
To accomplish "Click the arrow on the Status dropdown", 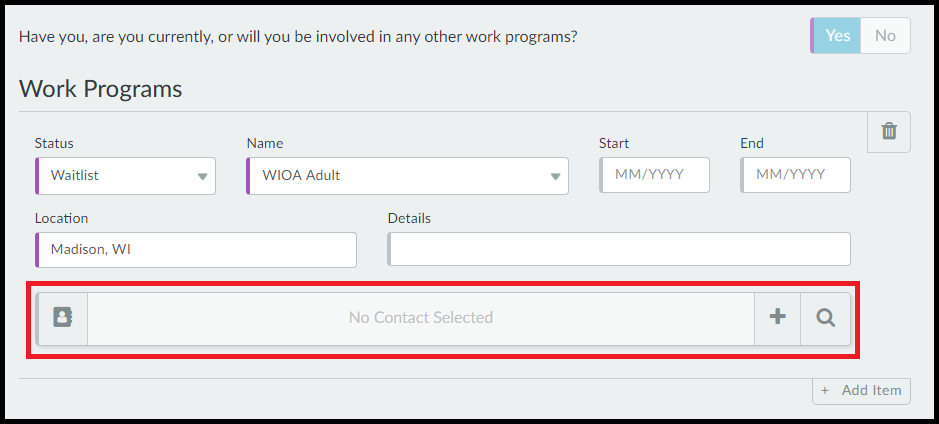I will tap(202, 177).
